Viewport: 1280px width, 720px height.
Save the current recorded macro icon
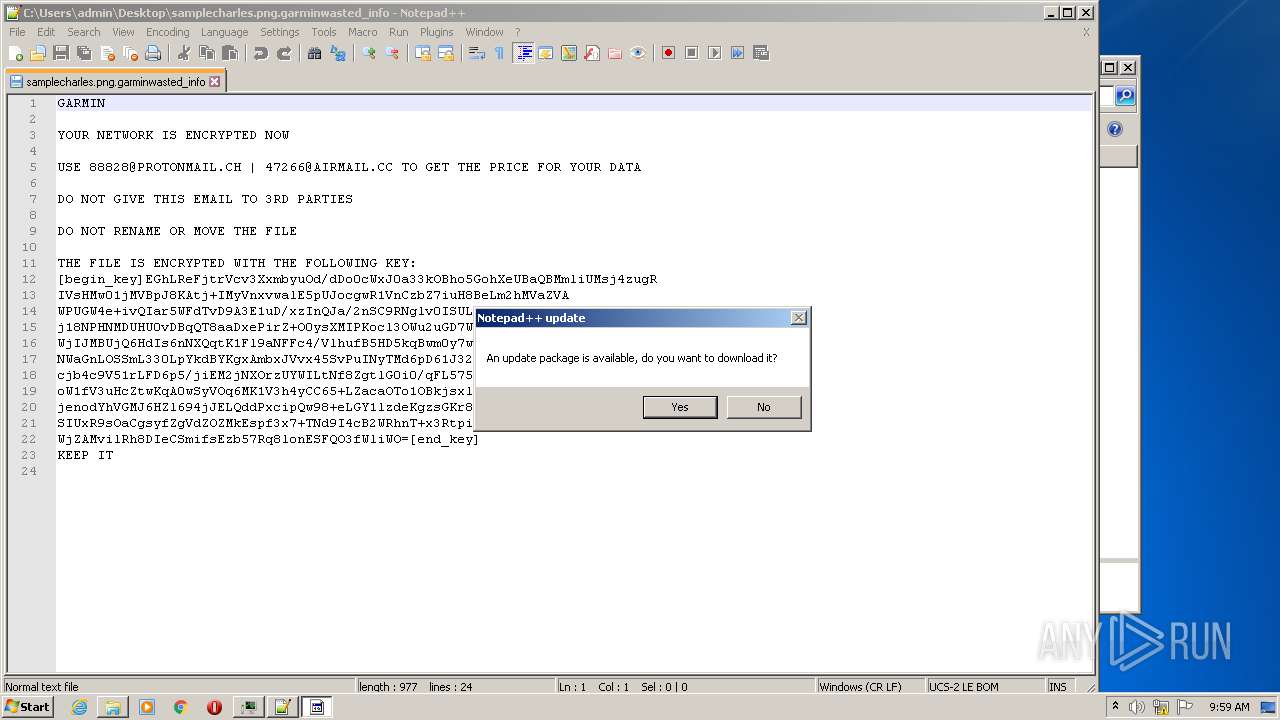coord(760,53)
